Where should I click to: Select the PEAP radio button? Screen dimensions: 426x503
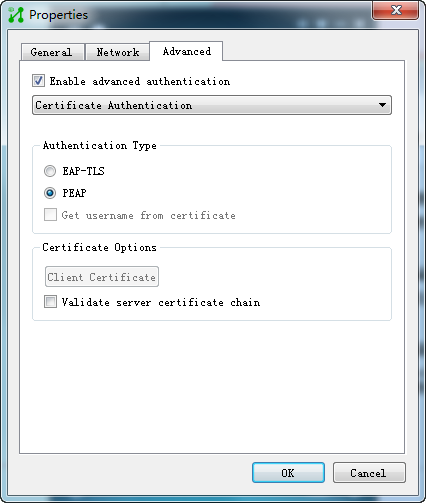(50, 193)
